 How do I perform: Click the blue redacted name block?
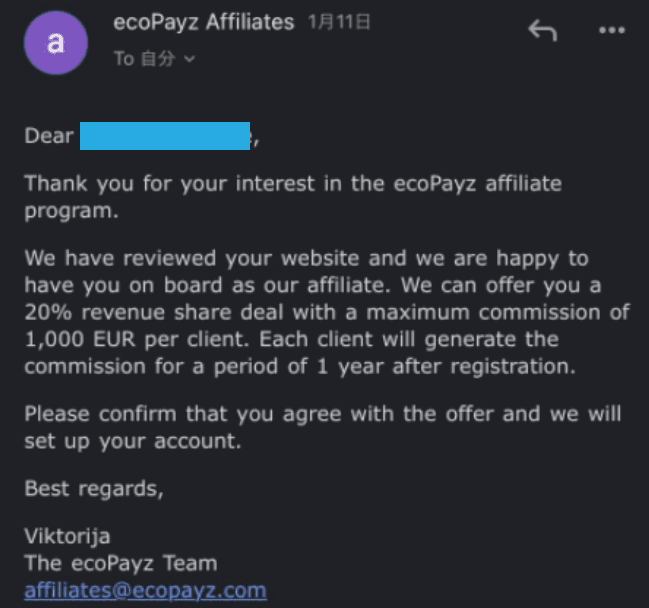165,136
